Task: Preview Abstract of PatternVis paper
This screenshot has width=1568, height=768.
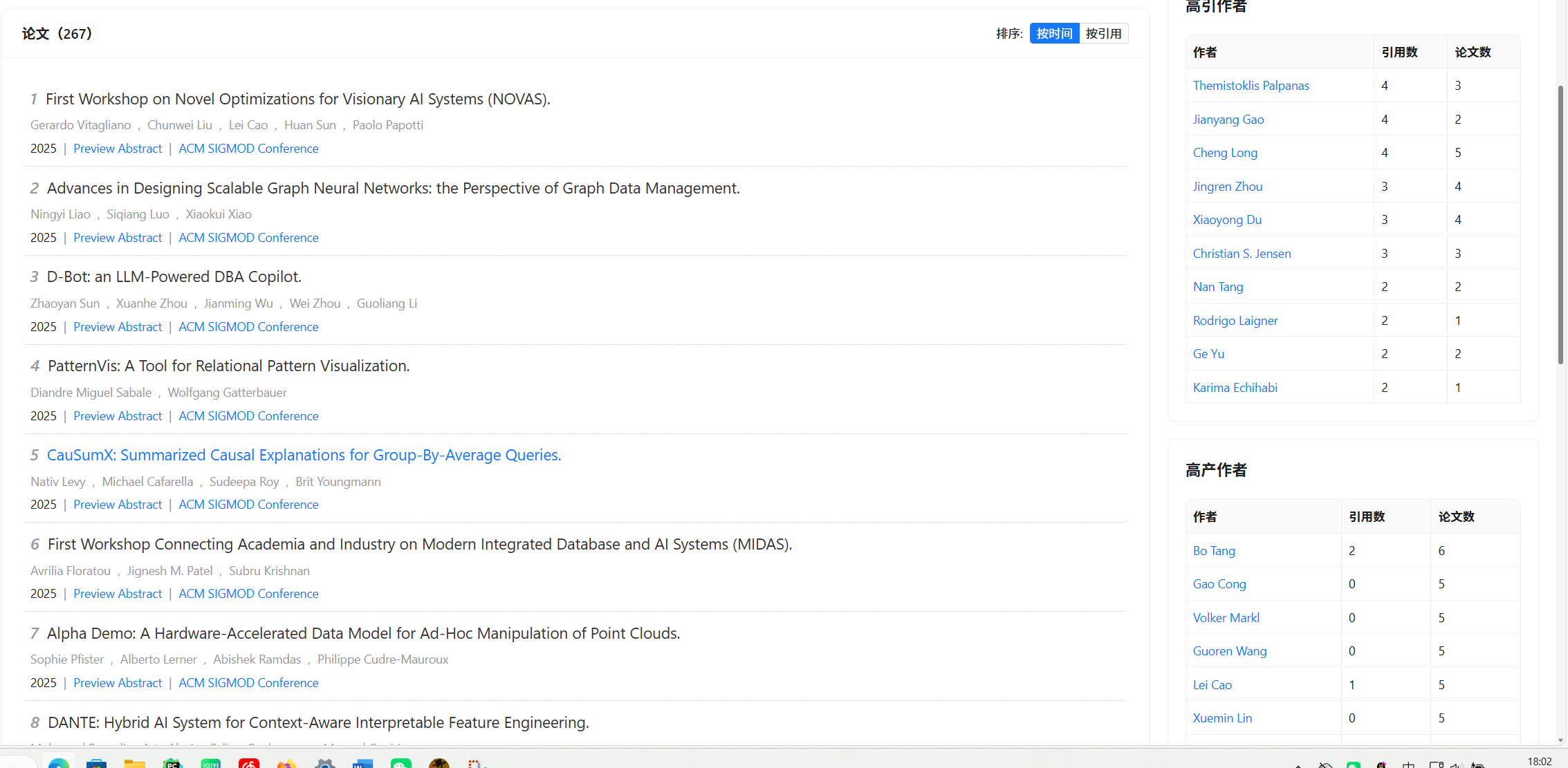Action: [x=118, y=415]
